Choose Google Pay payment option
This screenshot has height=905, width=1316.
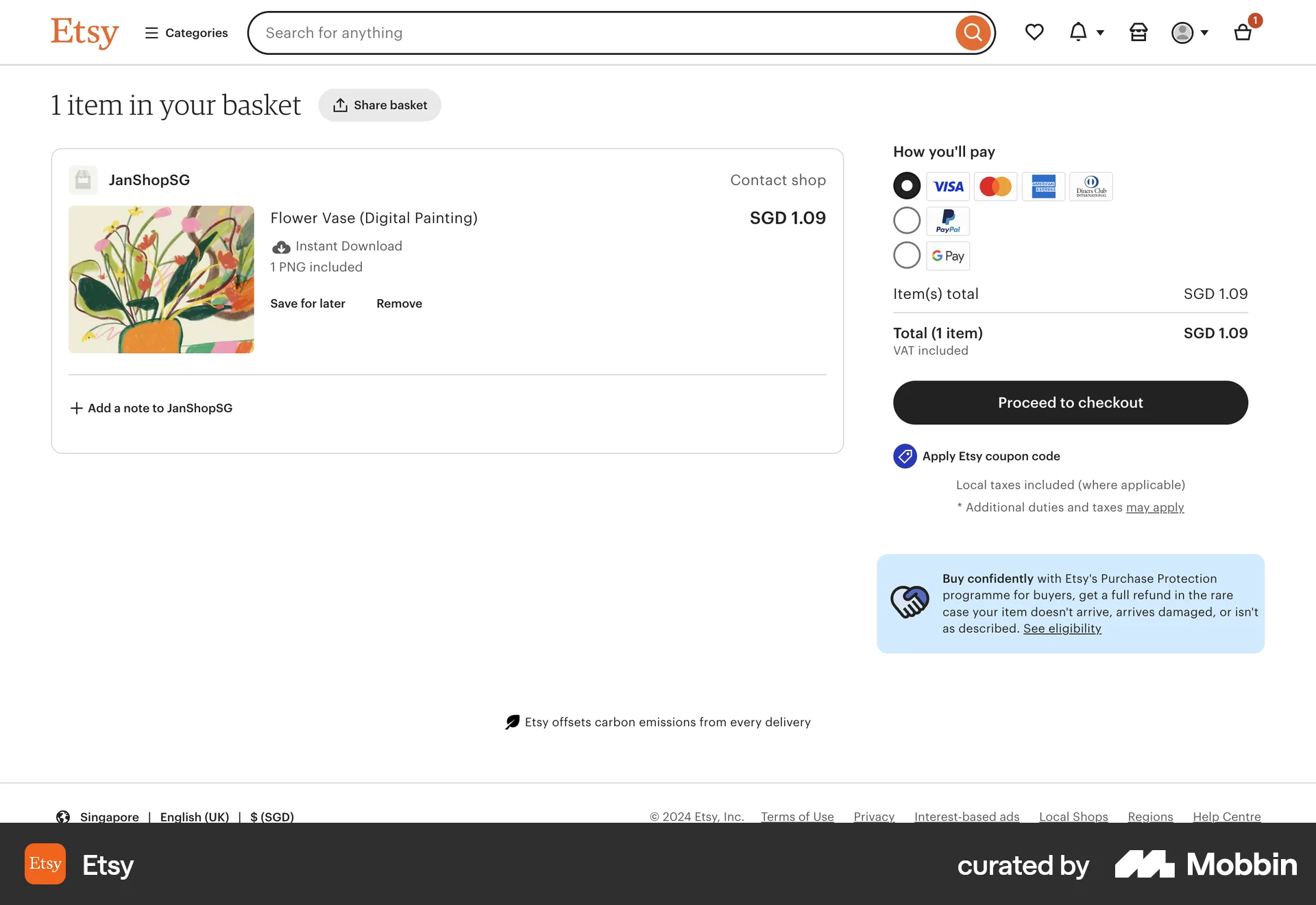(x=906, y=255)
